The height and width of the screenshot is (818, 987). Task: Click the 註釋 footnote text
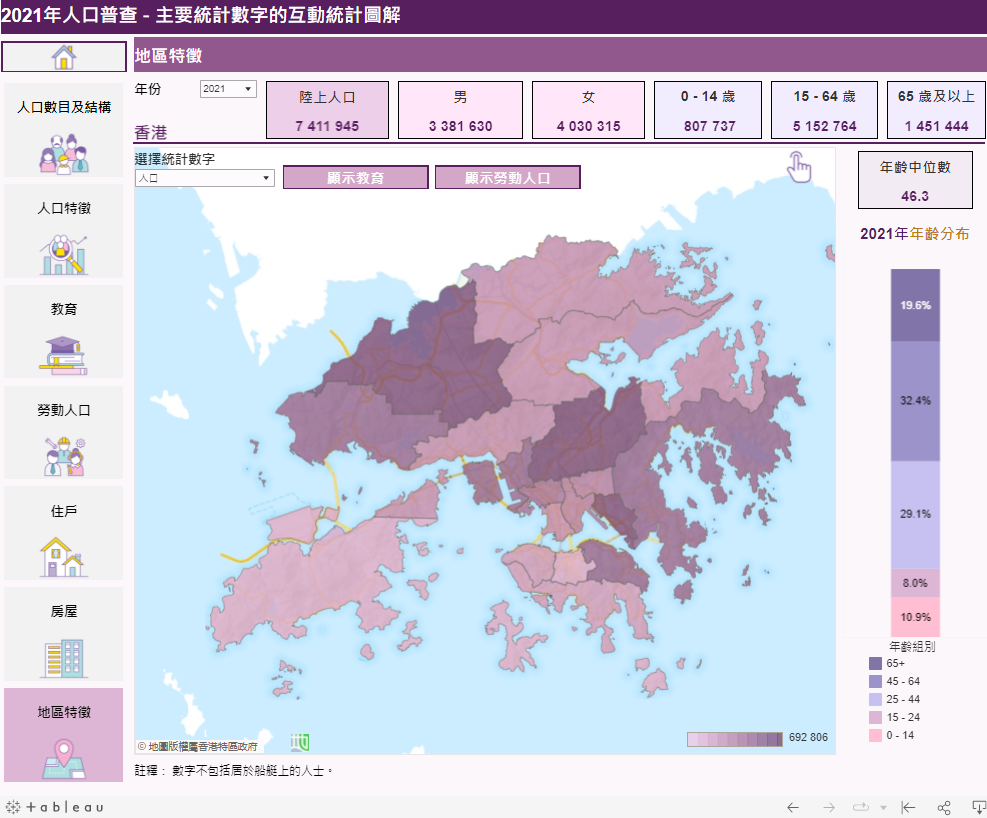tap(234, 770)
